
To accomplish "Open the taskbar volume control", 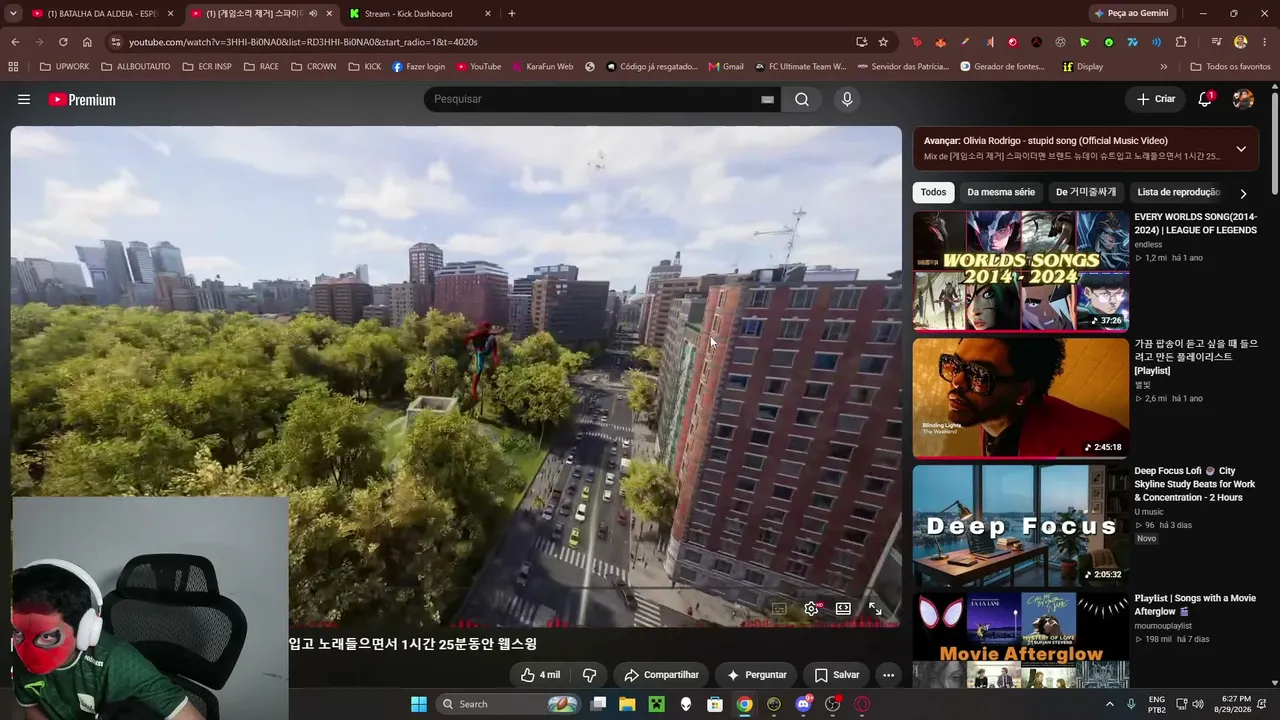I will point(1198,704).
